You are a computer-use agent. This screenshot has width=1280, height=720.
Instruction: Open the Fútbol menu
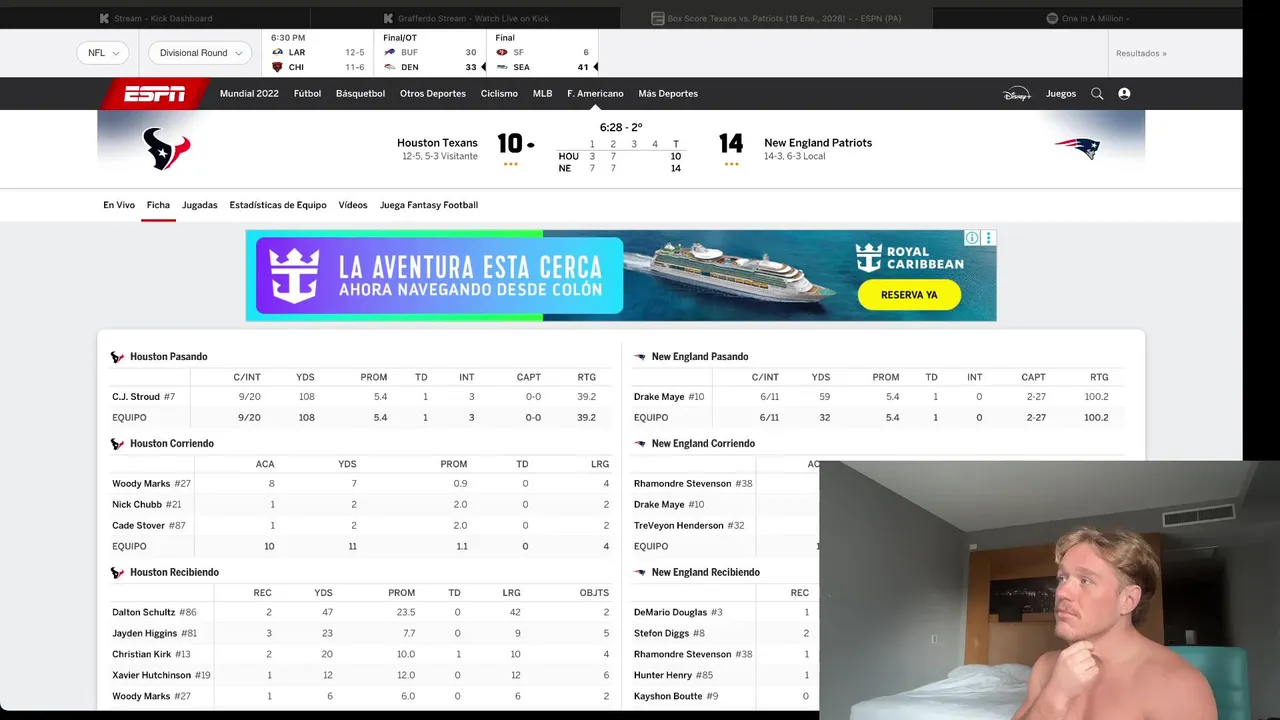point(307,94)
